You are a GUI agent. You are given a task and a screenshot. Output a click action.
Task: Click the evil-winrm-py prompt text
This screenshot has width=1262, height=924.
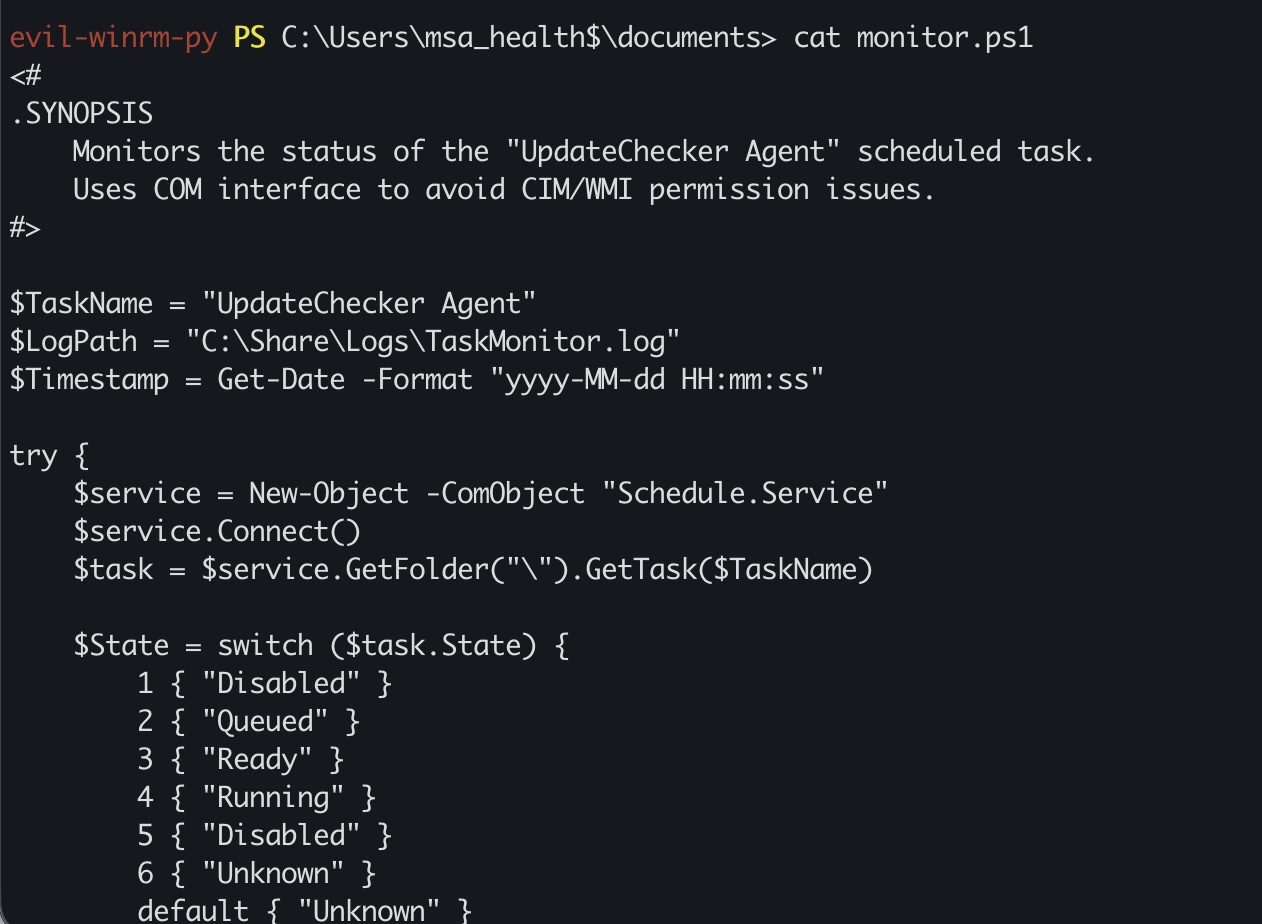tap(113, 38)
